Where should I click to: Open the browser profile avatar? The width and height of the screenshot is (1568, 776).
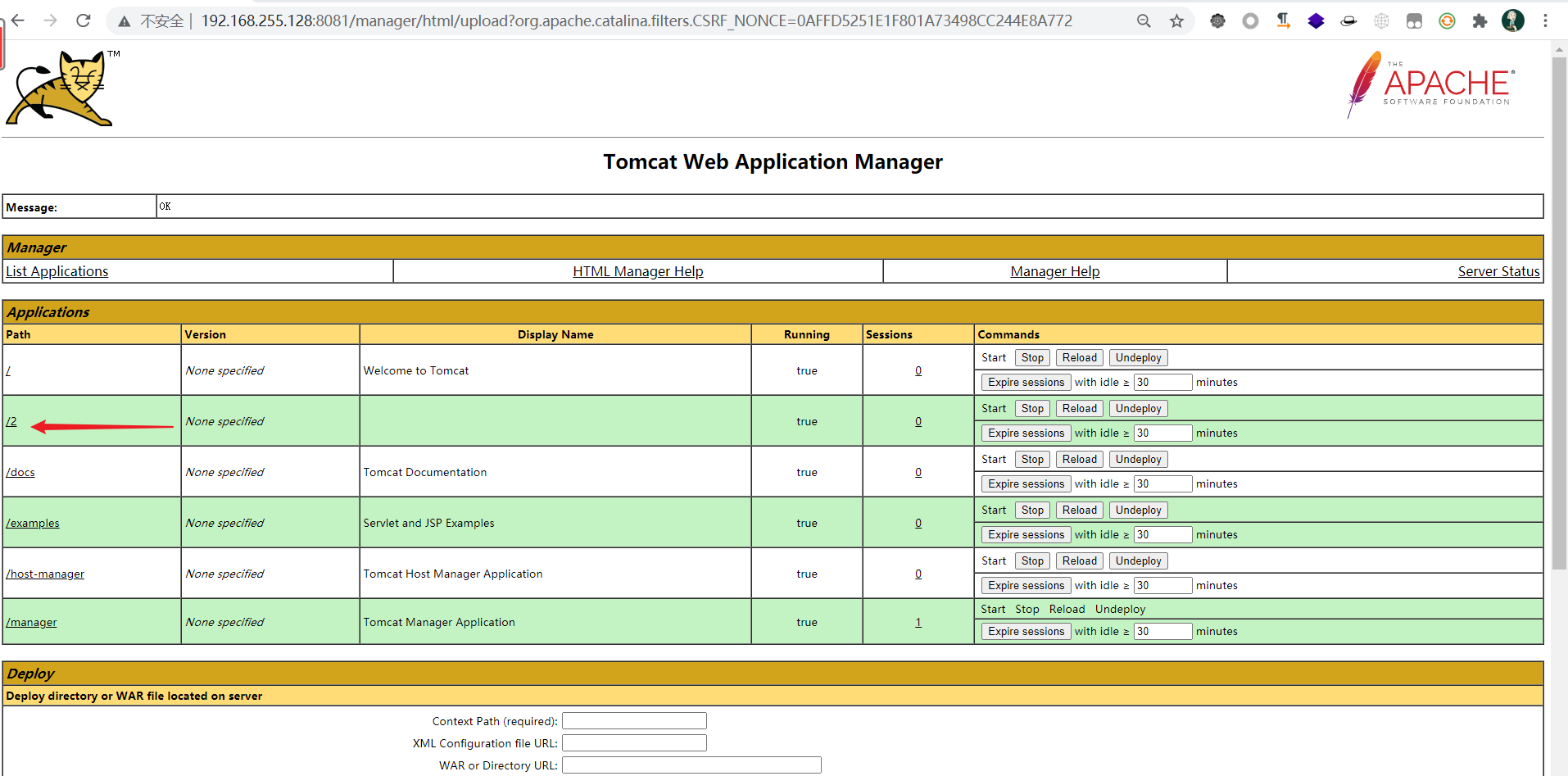(x=1513, y=20)
